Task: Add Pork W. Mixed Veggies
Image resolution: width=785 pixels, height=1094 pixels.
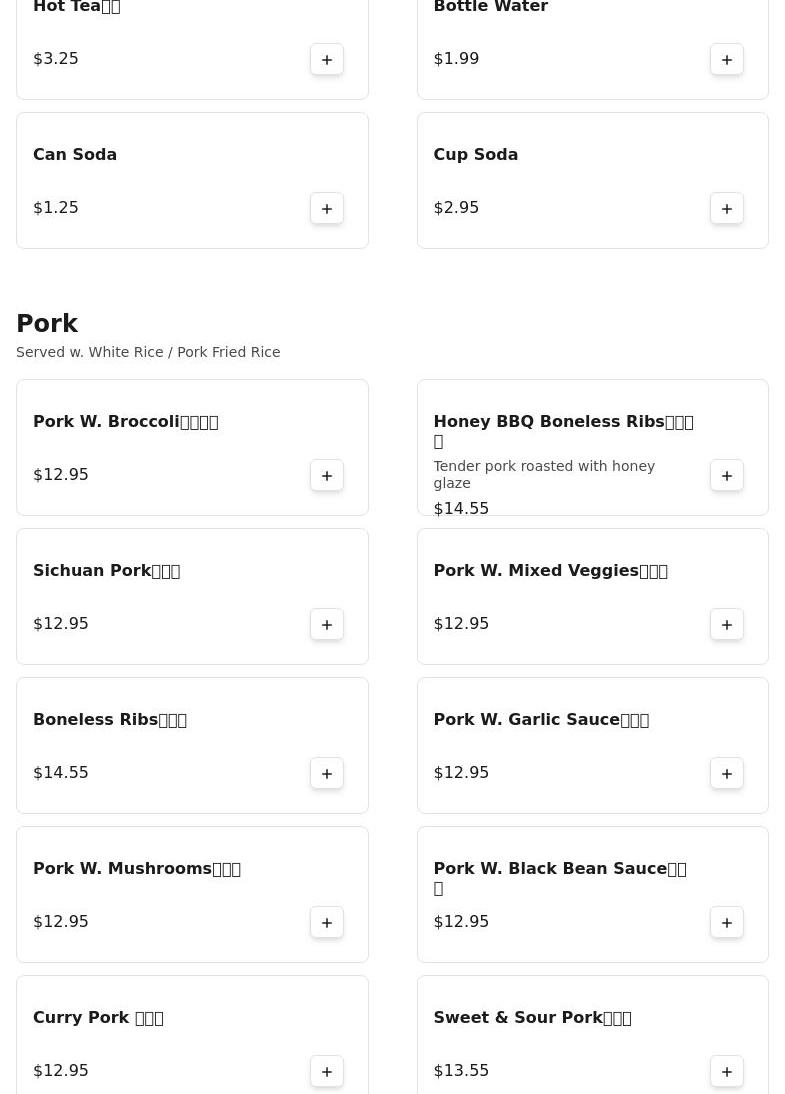Action: 727,625
